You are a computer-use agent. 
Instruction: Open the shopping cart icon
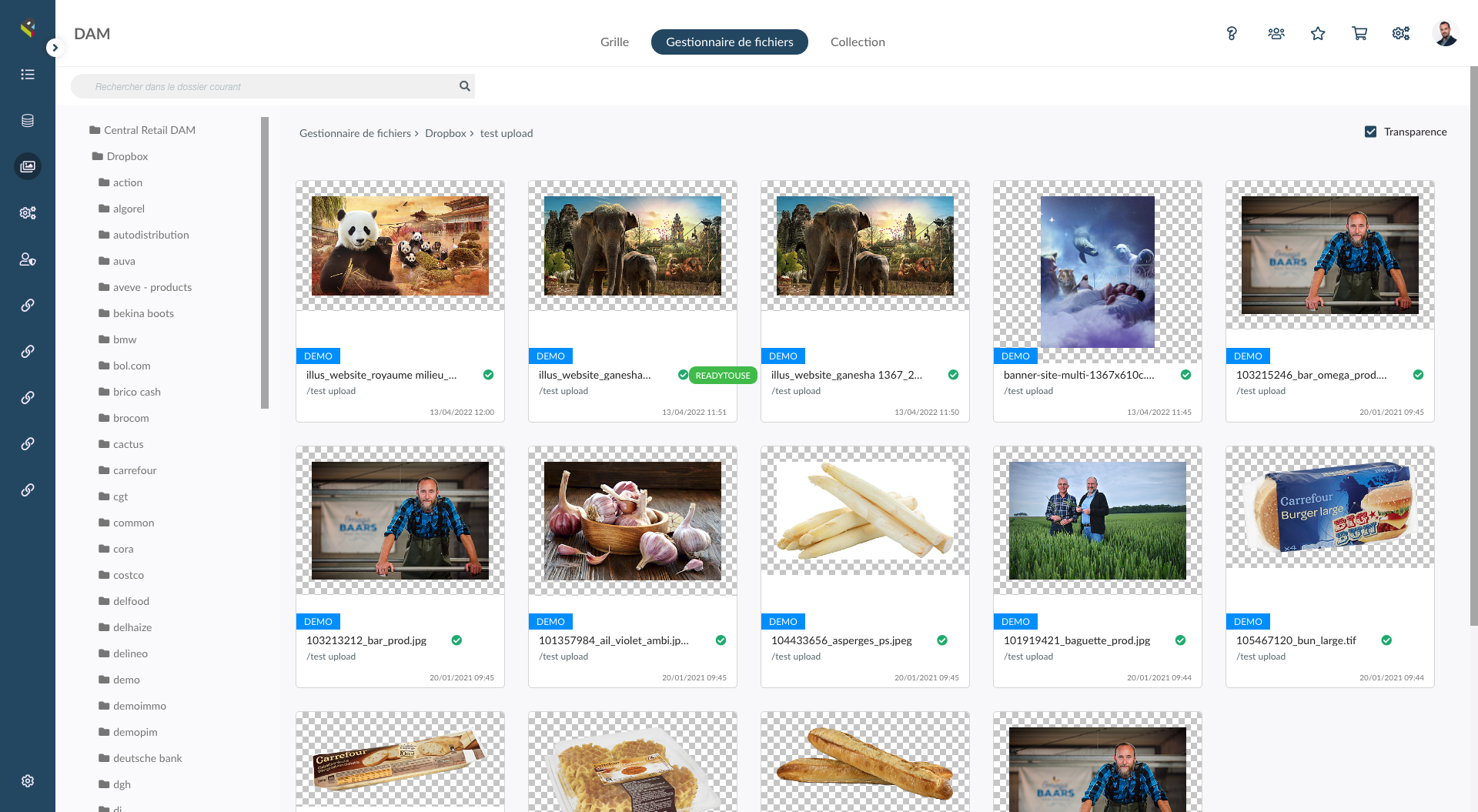[1359, 34]
